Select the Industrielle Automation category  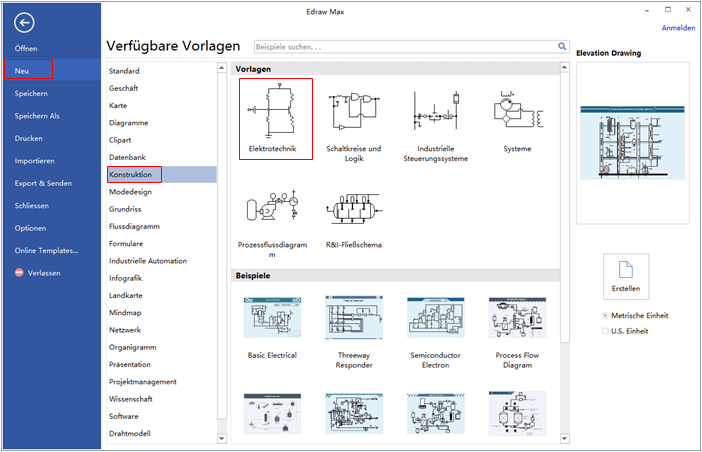click(148, 261)
